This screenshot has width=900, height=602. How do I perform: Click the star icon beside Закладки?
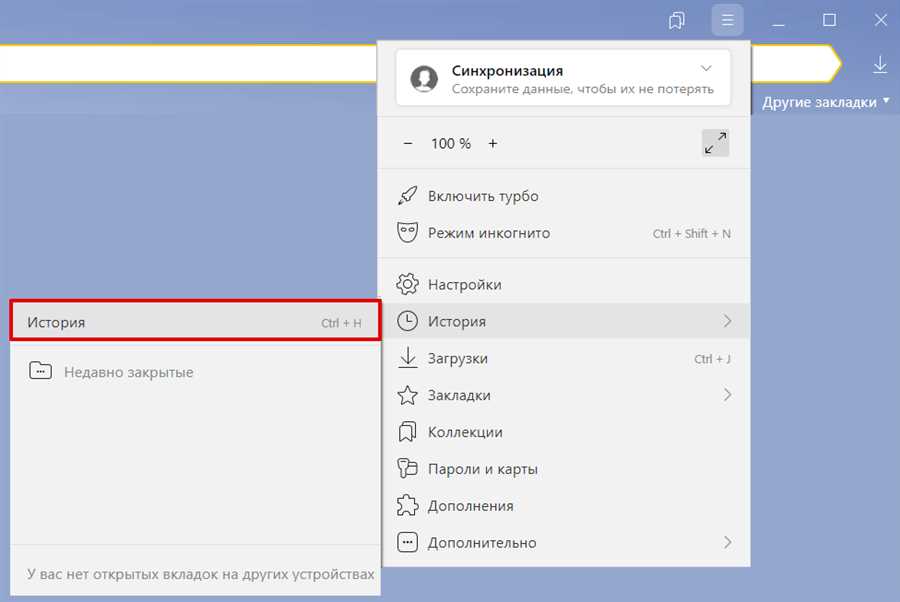tap(408, 395)
